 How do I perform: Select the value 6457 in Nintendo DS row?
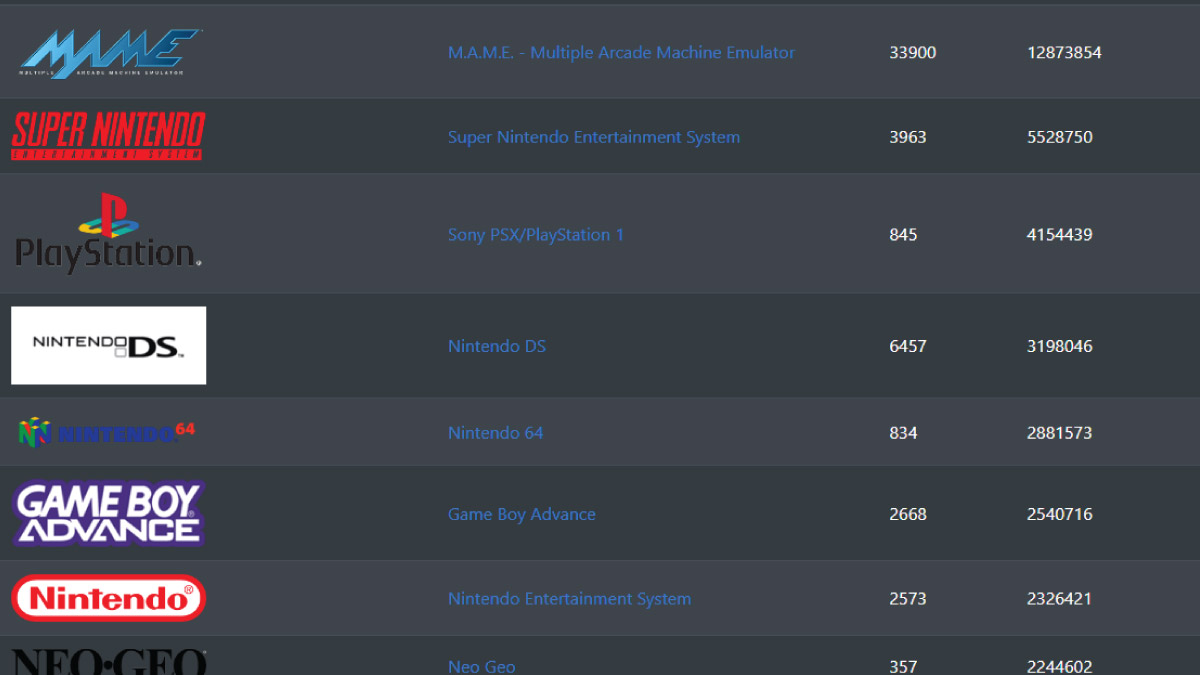pos(908,346)
